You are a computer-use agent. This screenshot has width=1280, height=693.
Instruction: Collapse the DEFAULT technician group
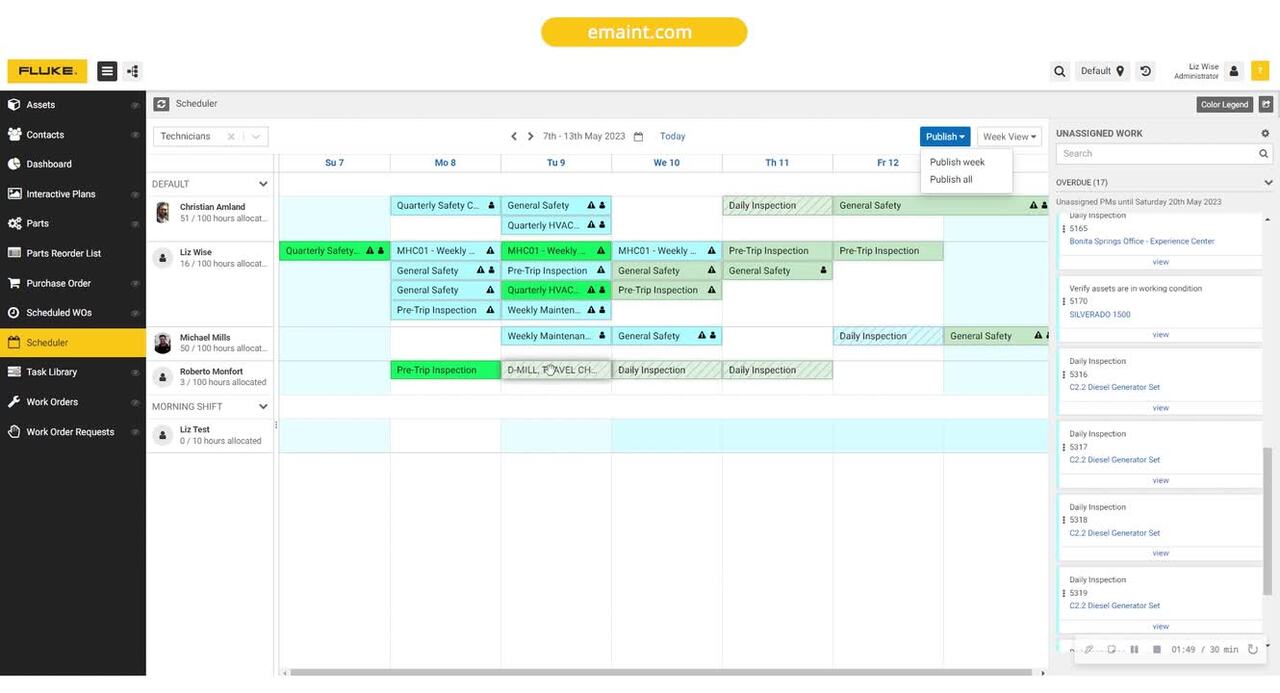click(263, 184)
